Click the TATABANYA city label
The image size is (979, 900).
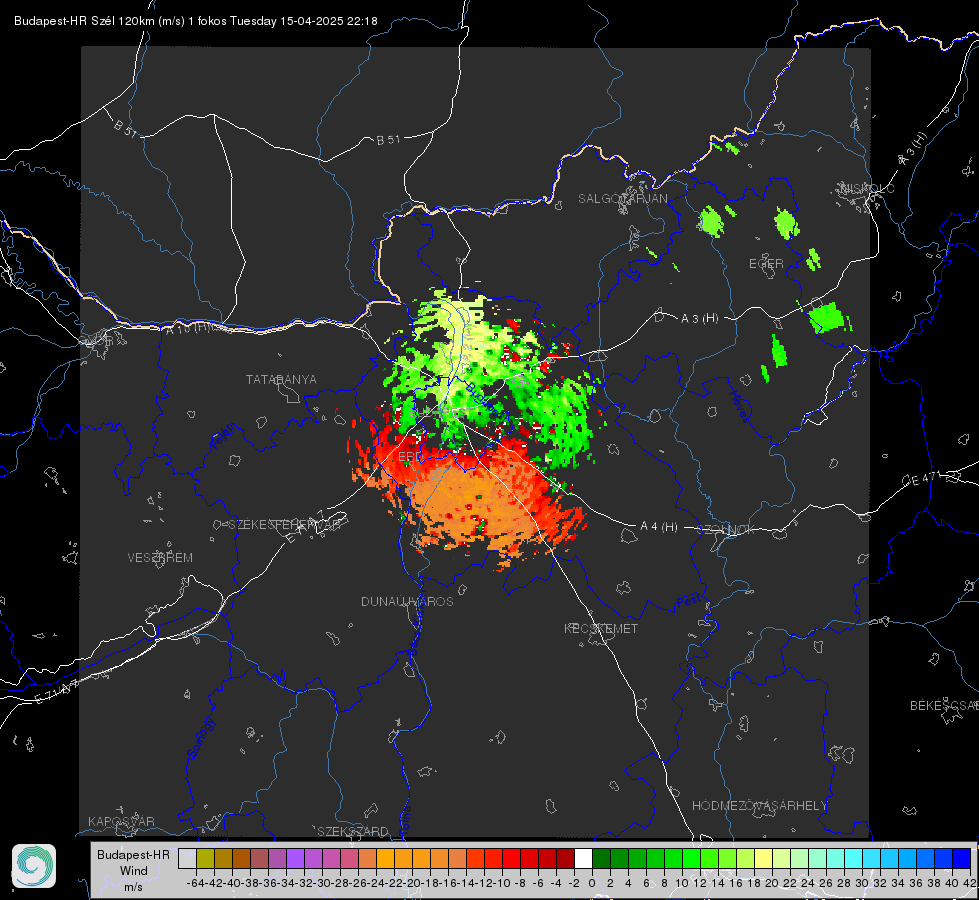pyautogui.click(x=281, y=380)
